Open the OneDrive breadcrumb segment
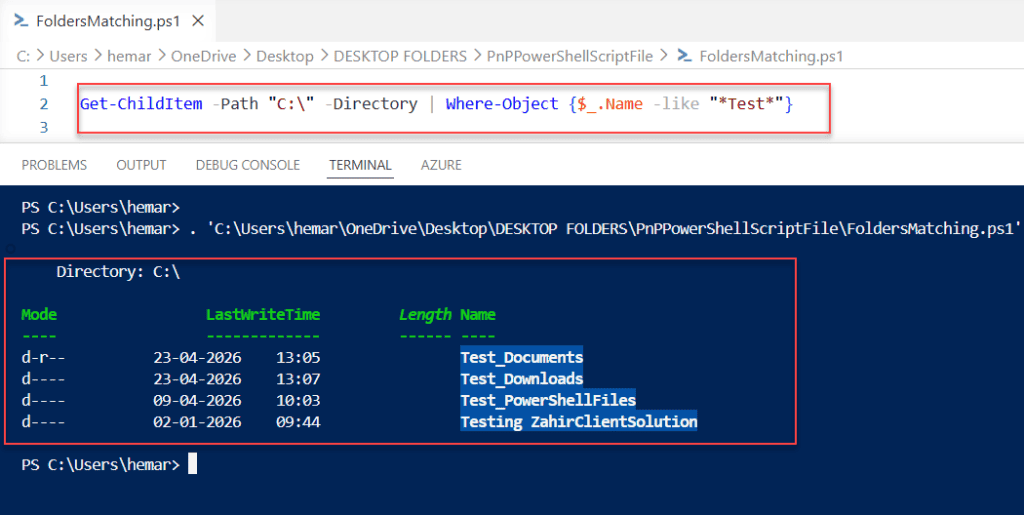 tap(203, 57)
